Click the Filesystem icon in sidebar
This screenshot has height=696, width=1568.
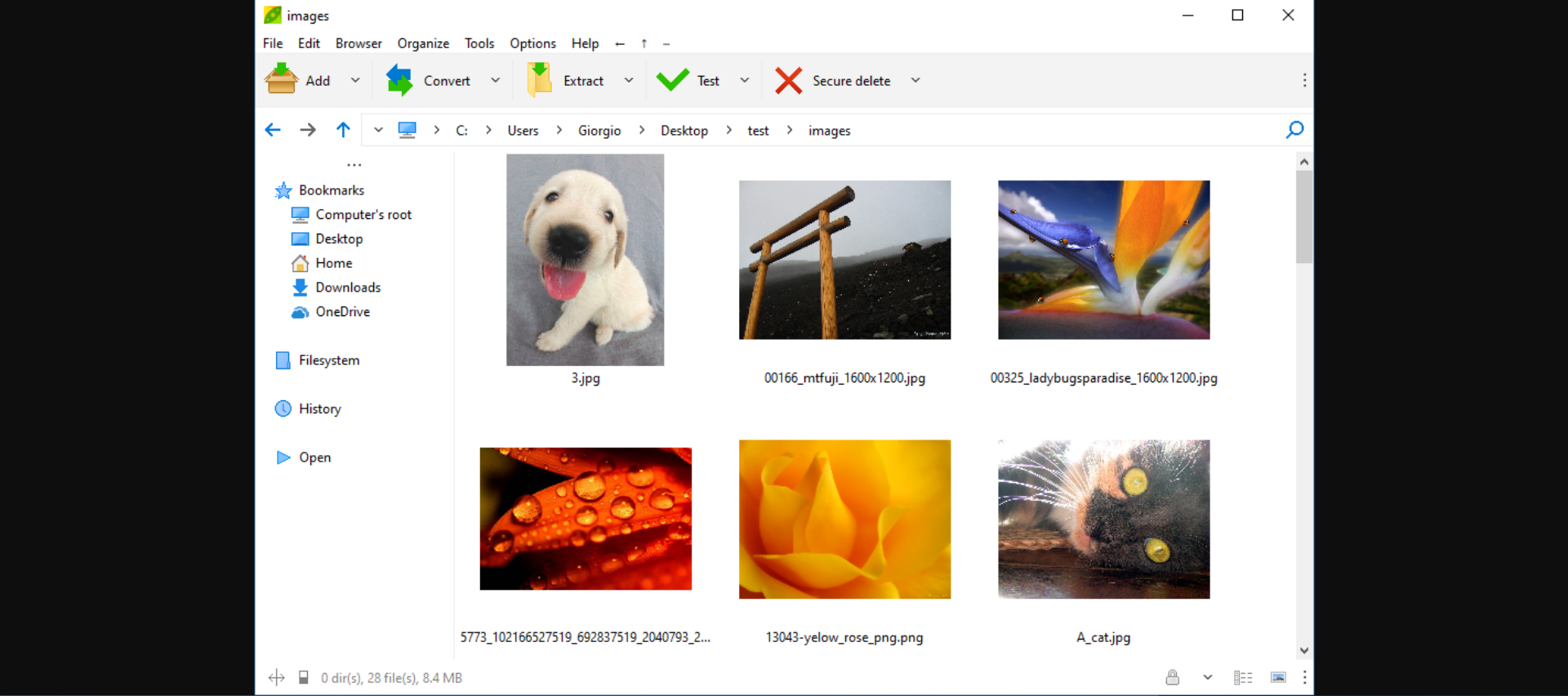click(283, 360)
